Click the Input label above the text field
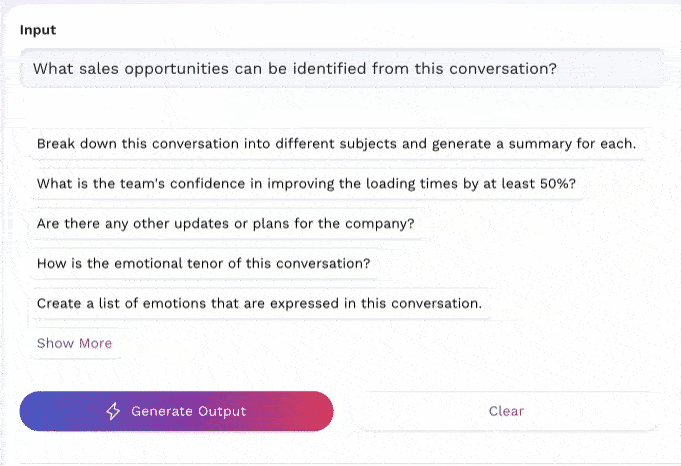The width and height of the screenshot is (681, 466). (38, 30)
